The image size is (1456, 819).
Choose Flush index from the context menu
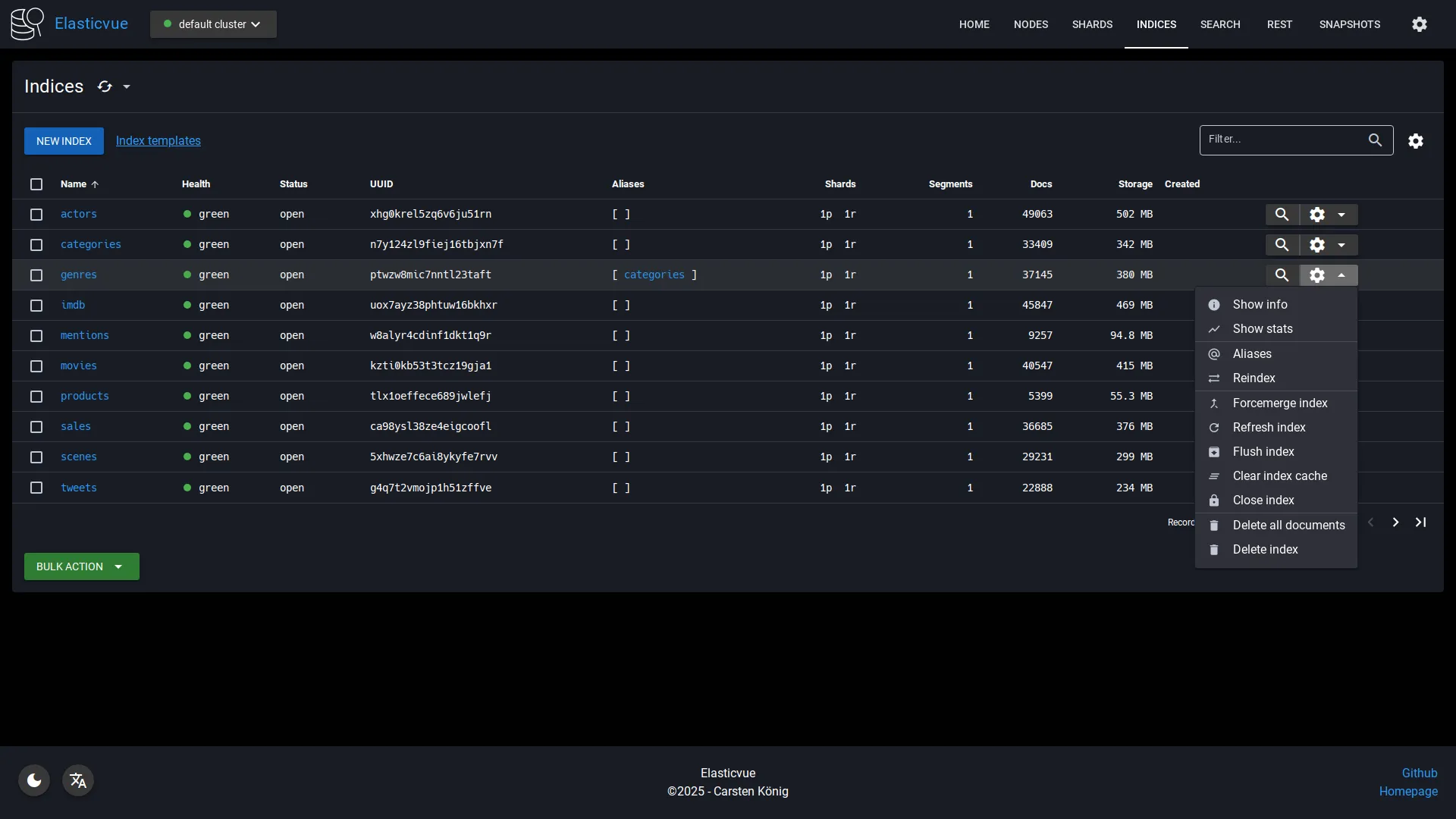click(x=1263, y=451)
